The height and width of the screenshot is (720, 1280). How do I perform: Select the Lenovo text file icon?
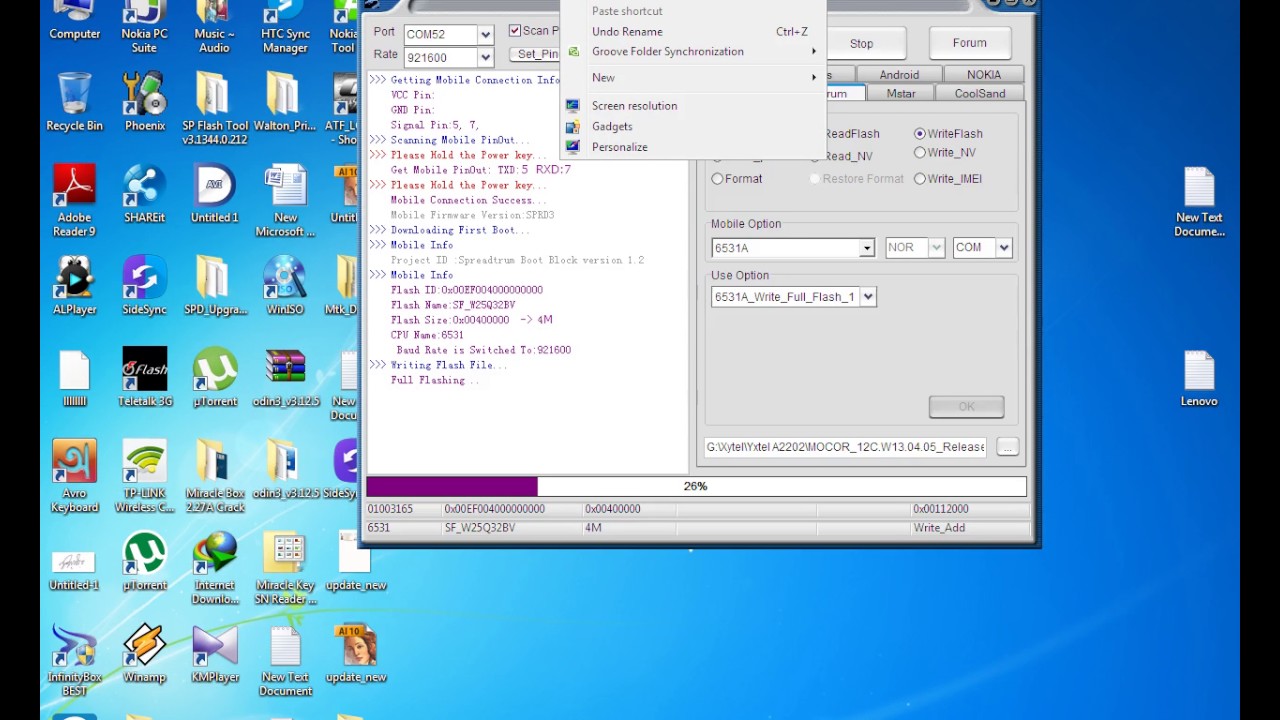pos(1199,379)
